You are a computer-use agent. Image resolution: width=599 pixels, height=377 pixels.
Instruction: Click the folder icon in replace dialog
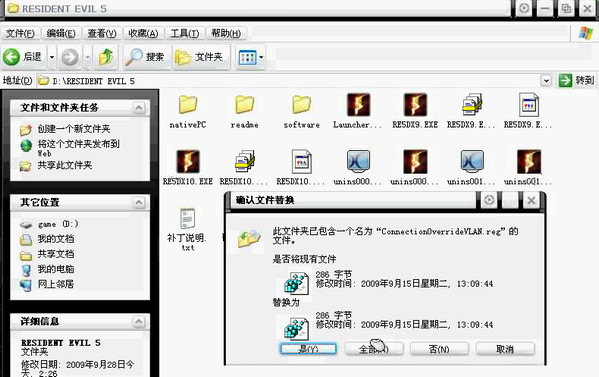coord(249,238)
